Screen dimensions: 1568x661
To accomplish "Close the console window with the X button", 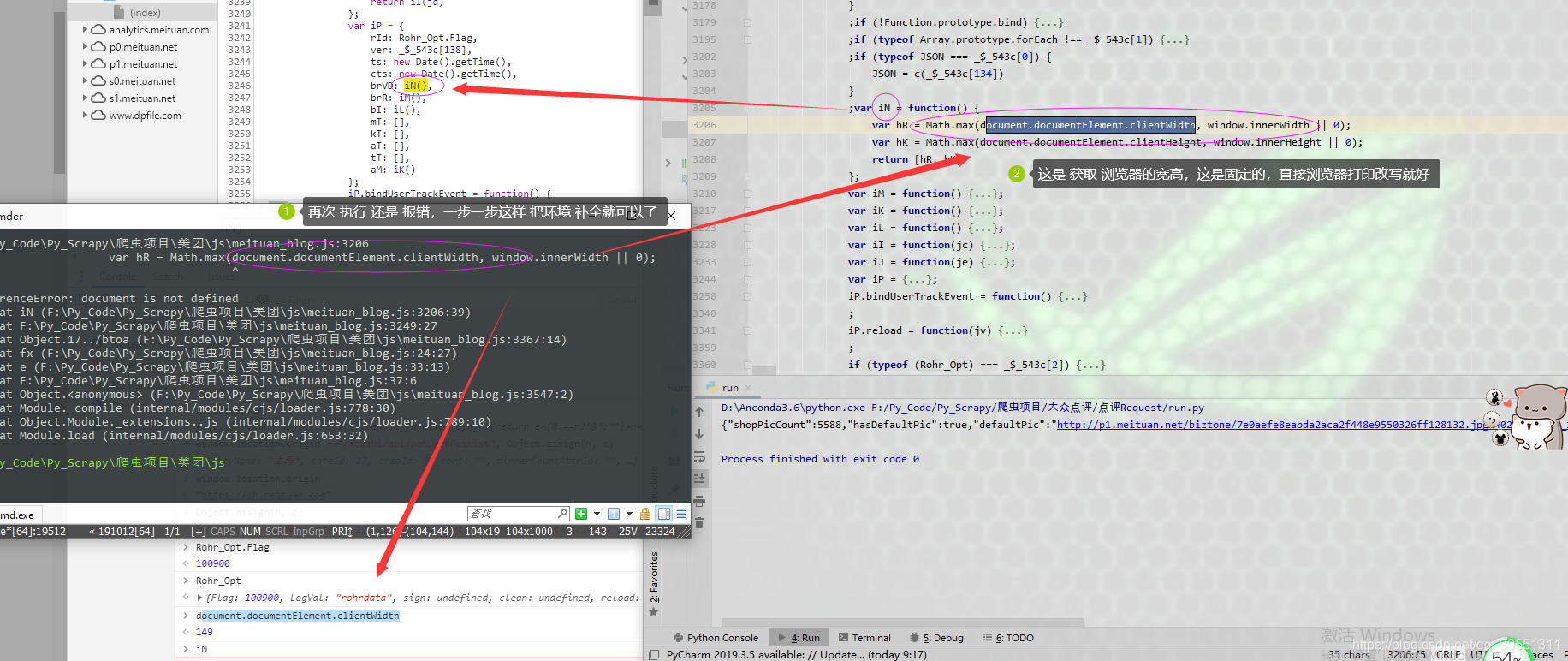I will click(672, 216).
